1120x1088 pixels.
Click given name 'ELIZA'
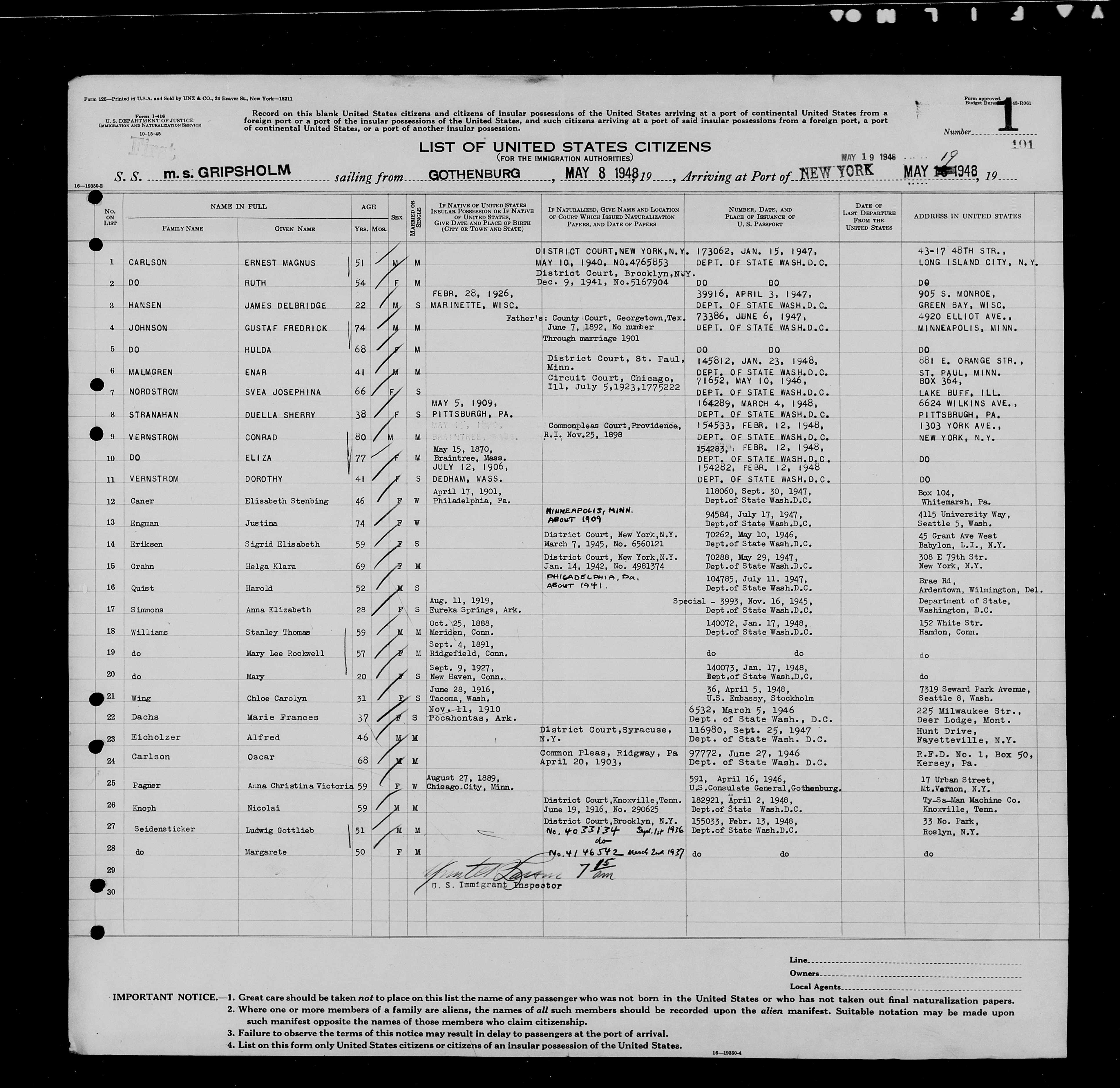coord(258,458)
